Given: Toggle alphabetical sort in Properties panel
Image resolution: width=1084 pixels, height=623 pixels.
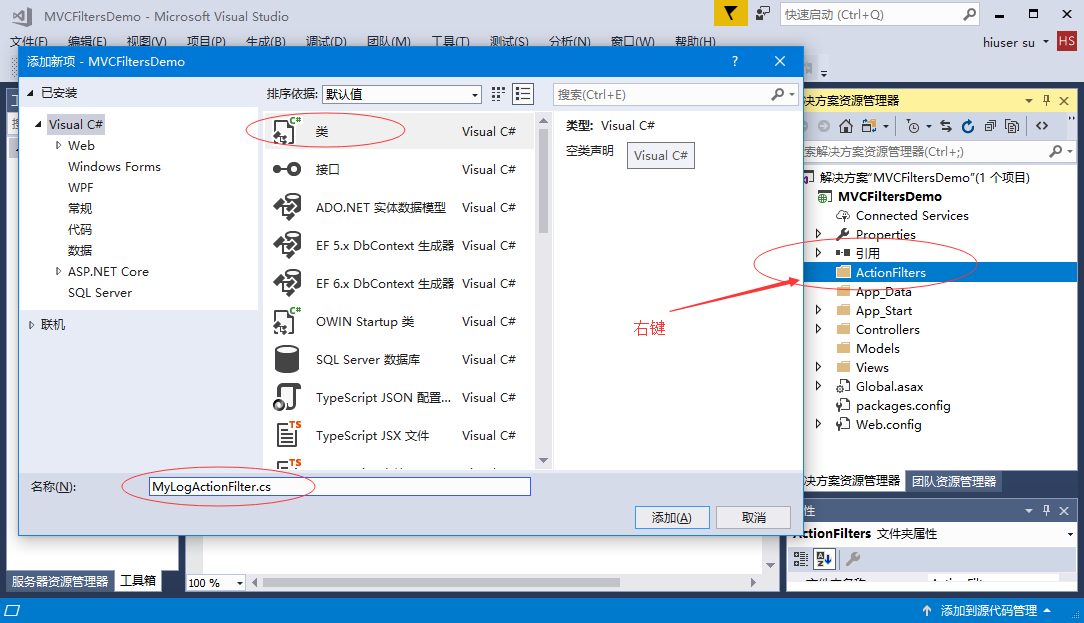Looking at the screenshot, I should [824, 559].
